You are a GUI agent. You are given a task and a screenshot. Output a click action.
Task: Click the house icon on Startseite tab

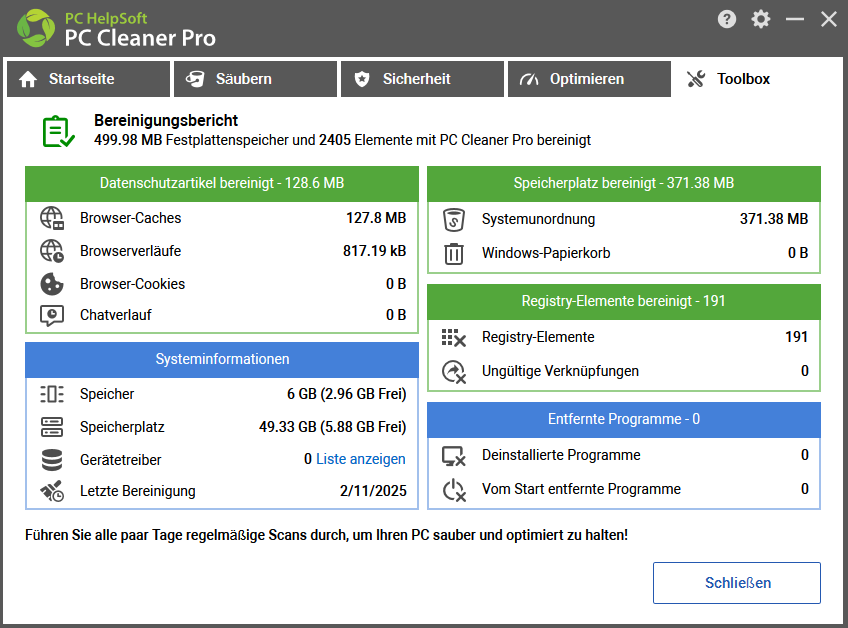click(x=28, y=80)
